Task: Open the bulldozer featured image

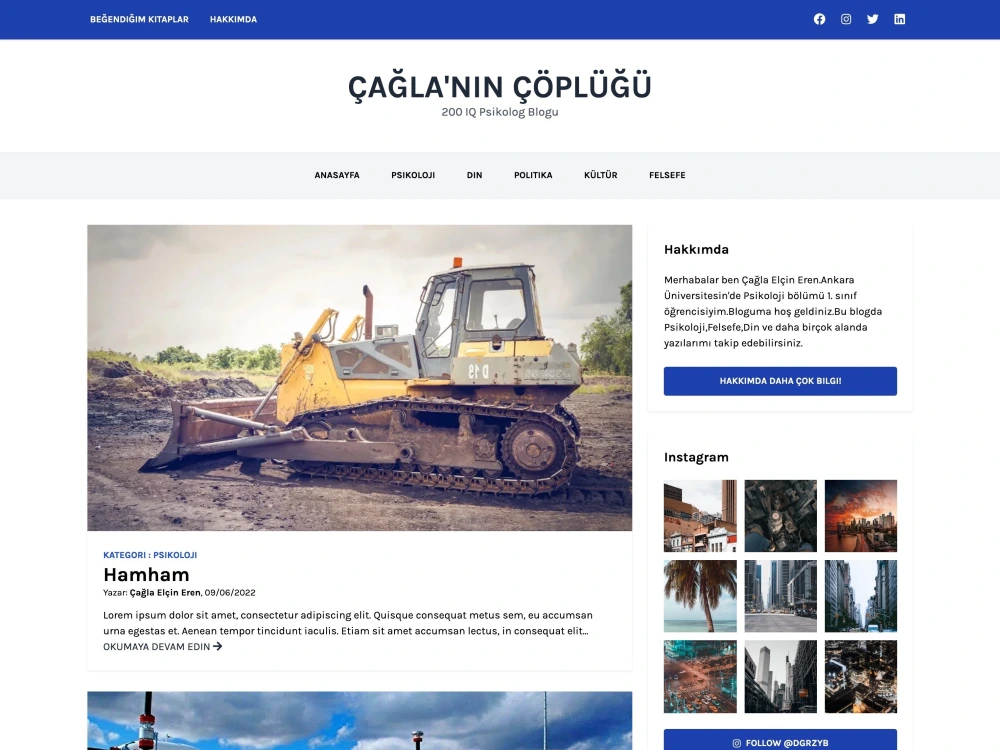Action: (x=360, y=378)
